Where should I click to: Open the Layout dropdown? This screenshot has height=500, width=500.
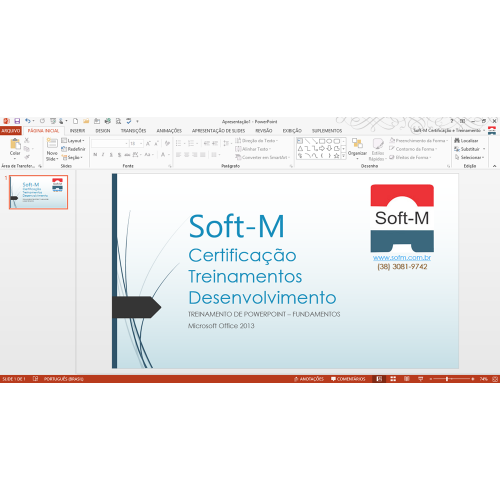(x=73, y=141)
